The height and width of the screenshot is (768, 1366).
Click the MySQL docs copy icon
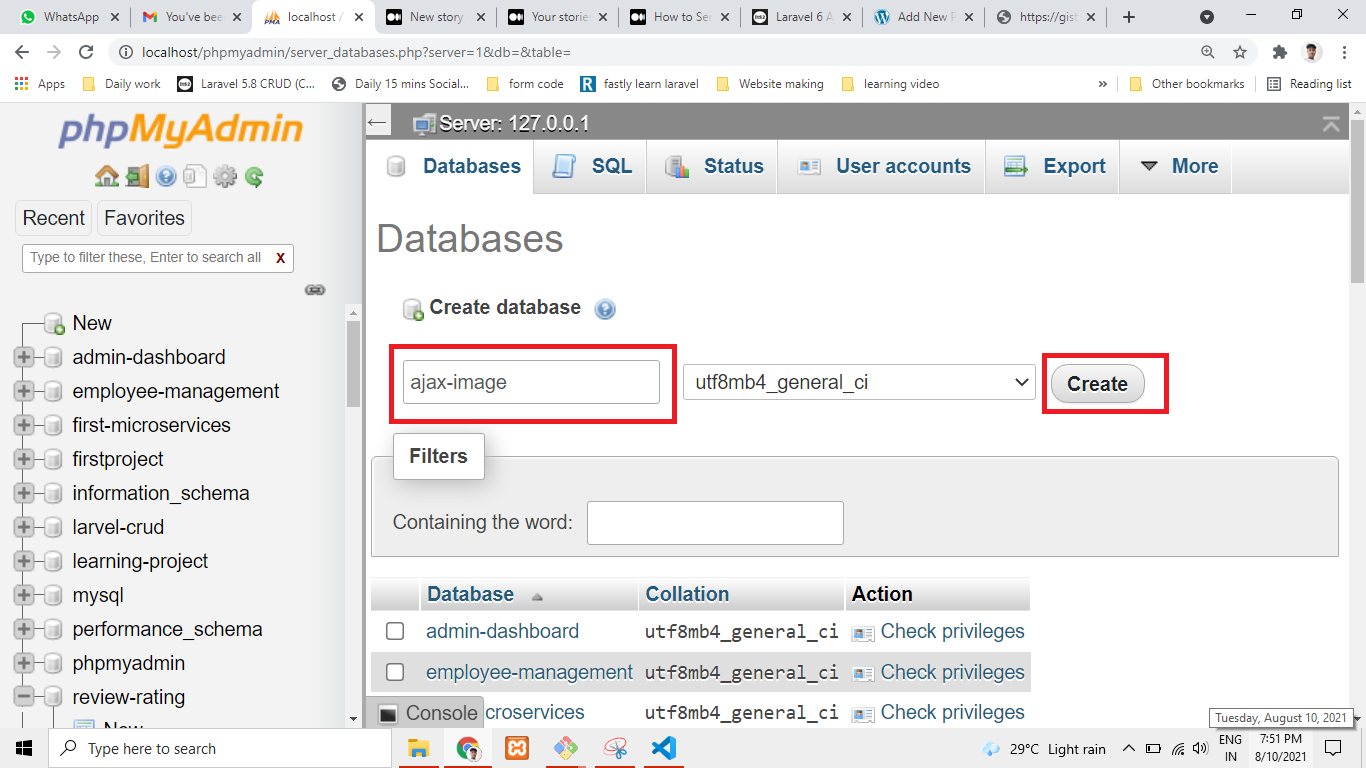[x=195, y=177]
